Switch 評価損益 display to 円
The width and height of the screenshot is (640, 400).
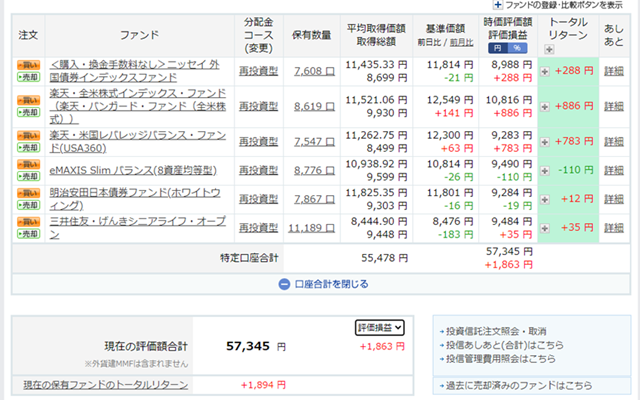point(497,47)
